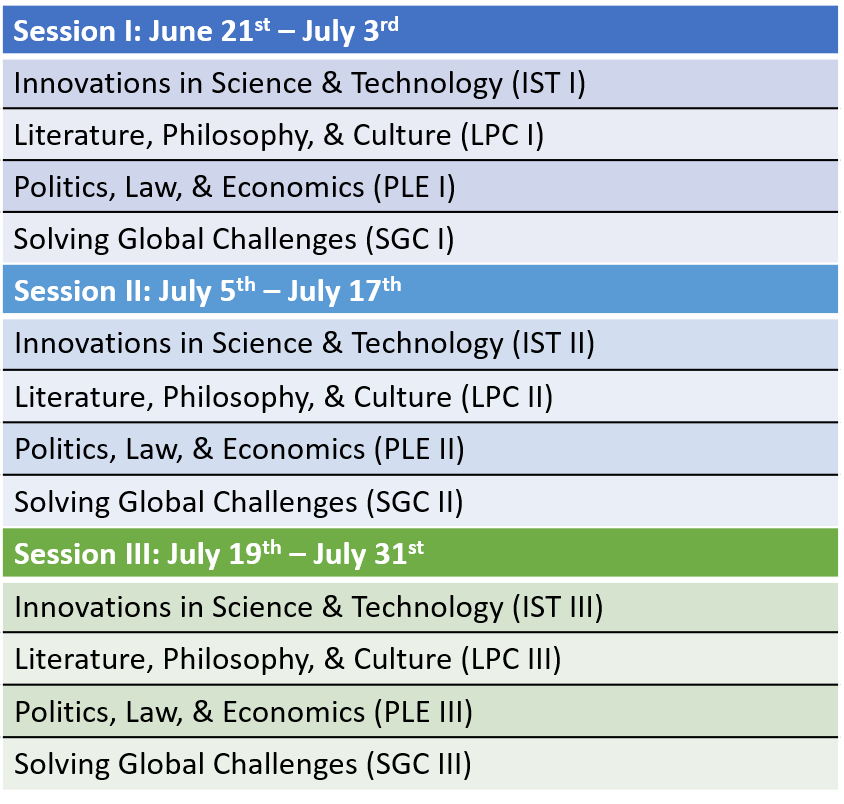Screen dimensions: 844x804
Task: Select Solving Global Challenges (SGC III)
Action: [243, 765]
